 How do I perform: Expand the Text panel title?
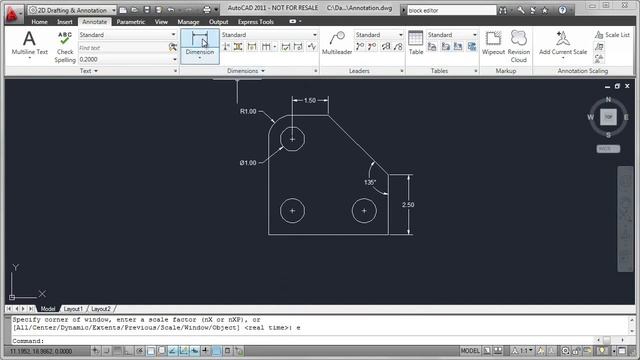[x=89, y=71]
